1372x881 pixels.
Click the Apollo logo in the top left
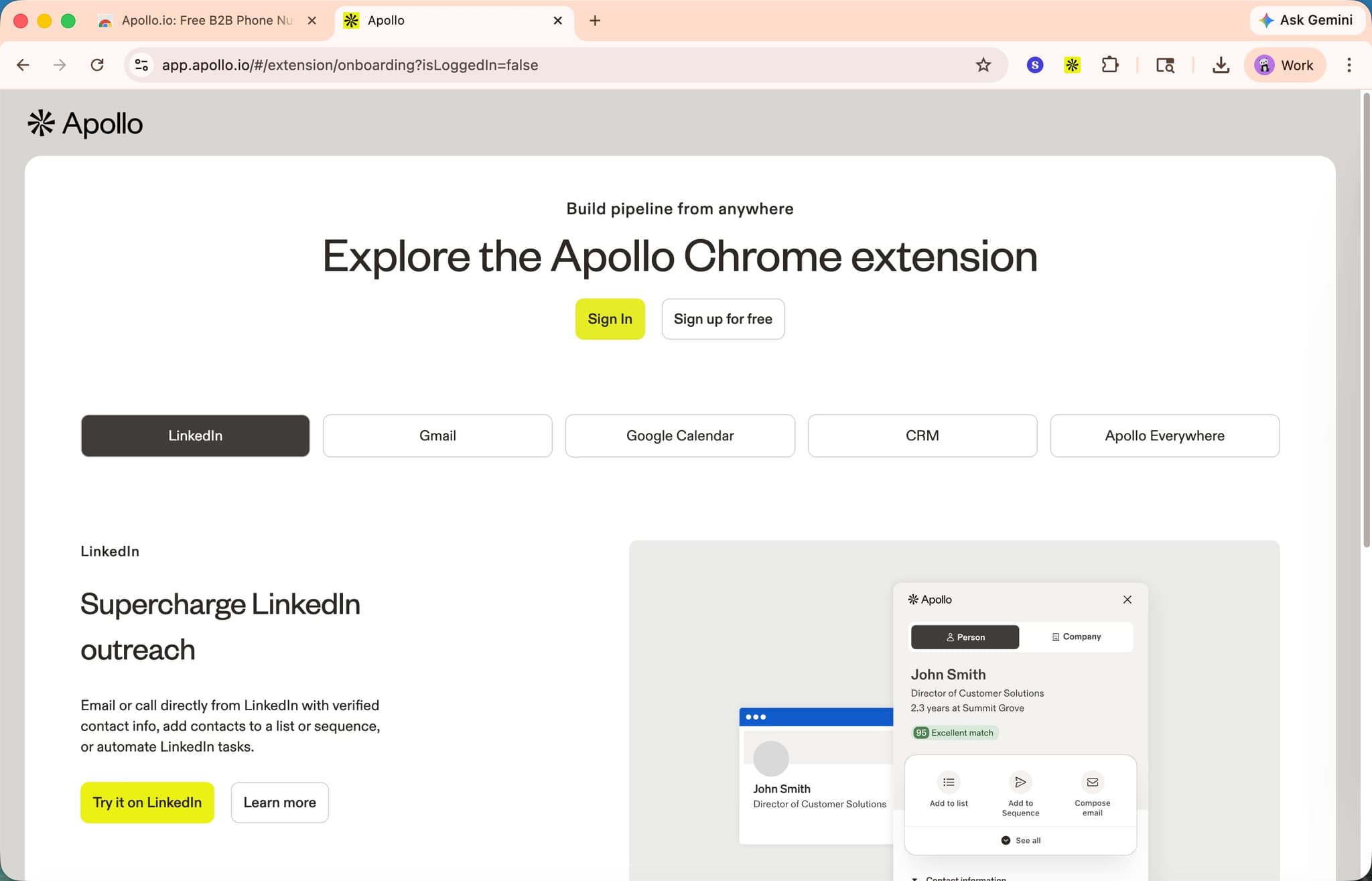(x=86, y=123)
